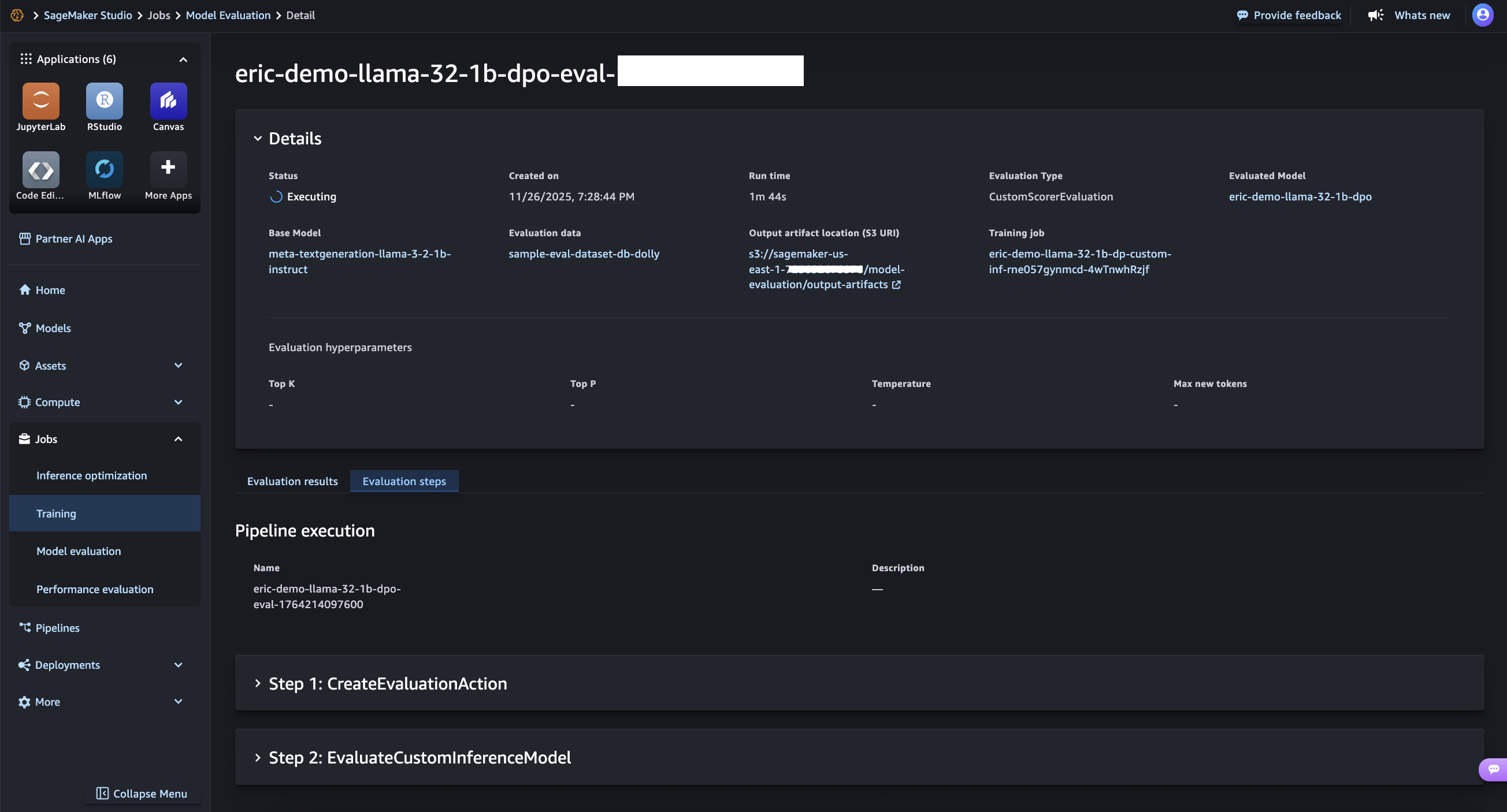Click the floating chat bubble icon
The height and width of the screenshot is (812, 1507).
1494,769
